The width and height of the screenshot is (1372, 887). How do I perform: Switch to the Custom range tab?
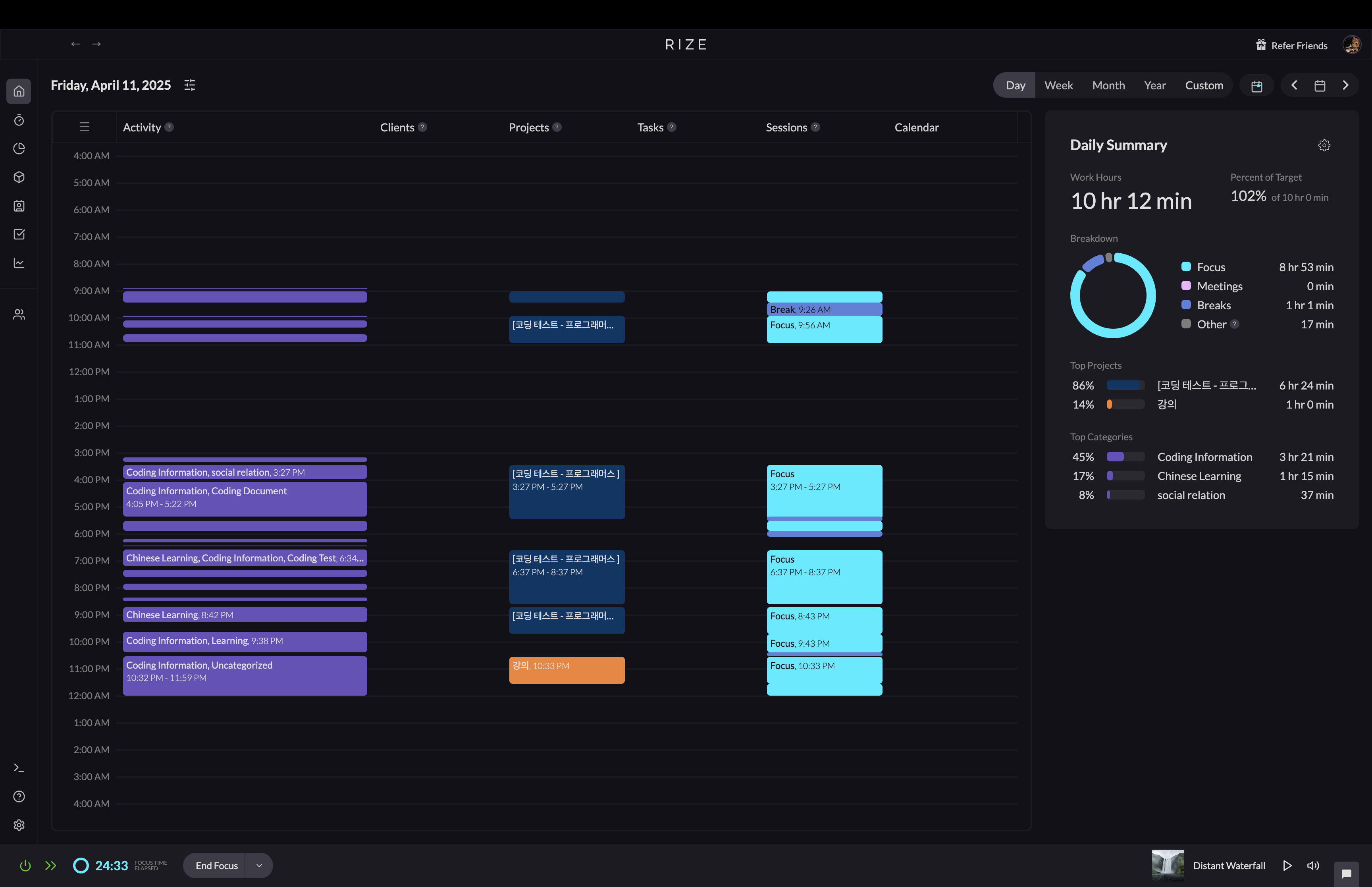(1203, 85)
